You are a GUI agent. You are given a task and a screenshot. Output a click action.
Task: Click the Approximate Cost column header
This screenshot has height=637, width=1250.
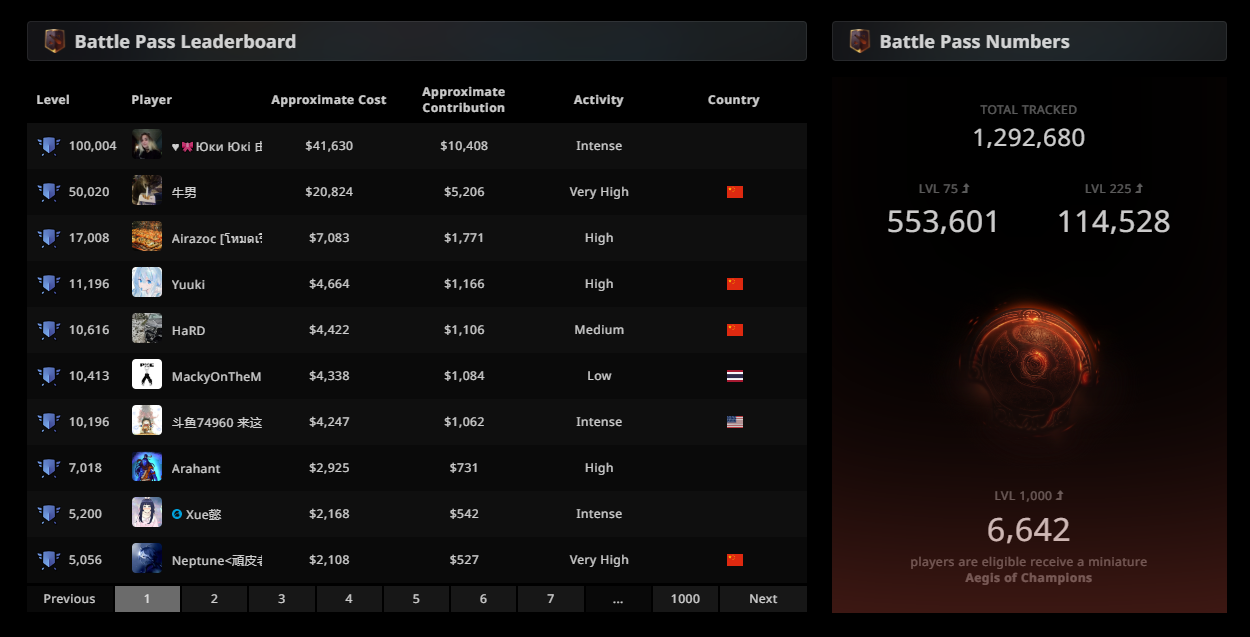(328, 100)
